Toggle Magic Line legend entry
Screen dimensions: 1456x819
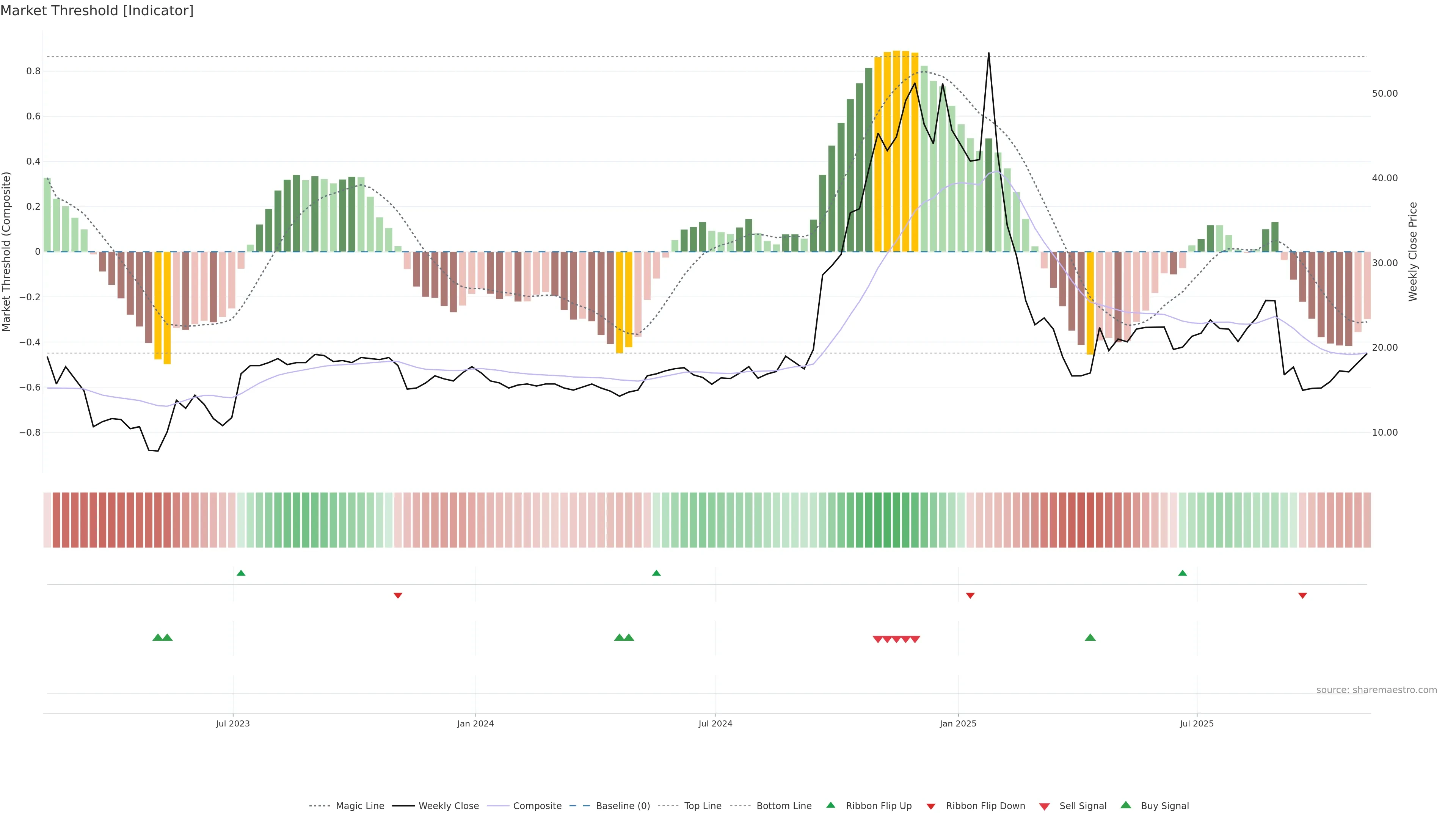tap(359, 806)
